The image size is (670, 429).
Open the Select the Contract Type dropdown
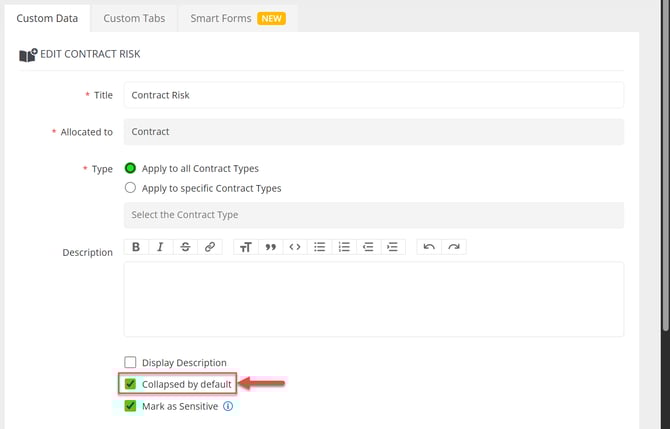(x=373, y=215)
